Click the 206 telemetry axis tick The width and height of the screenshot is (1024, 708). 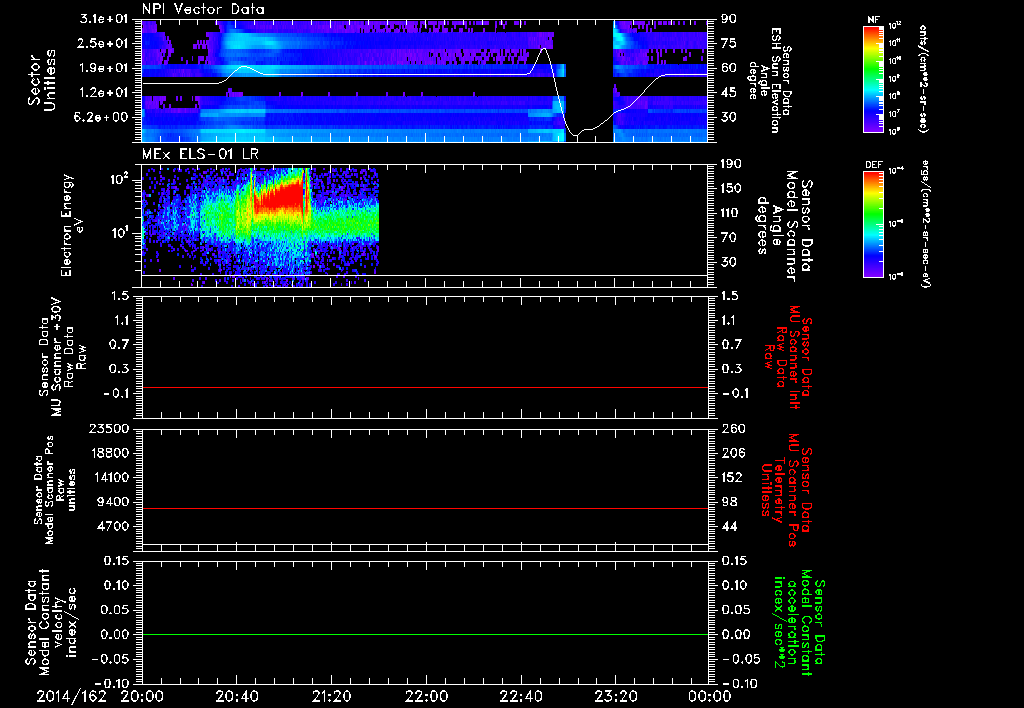[732, 453]
